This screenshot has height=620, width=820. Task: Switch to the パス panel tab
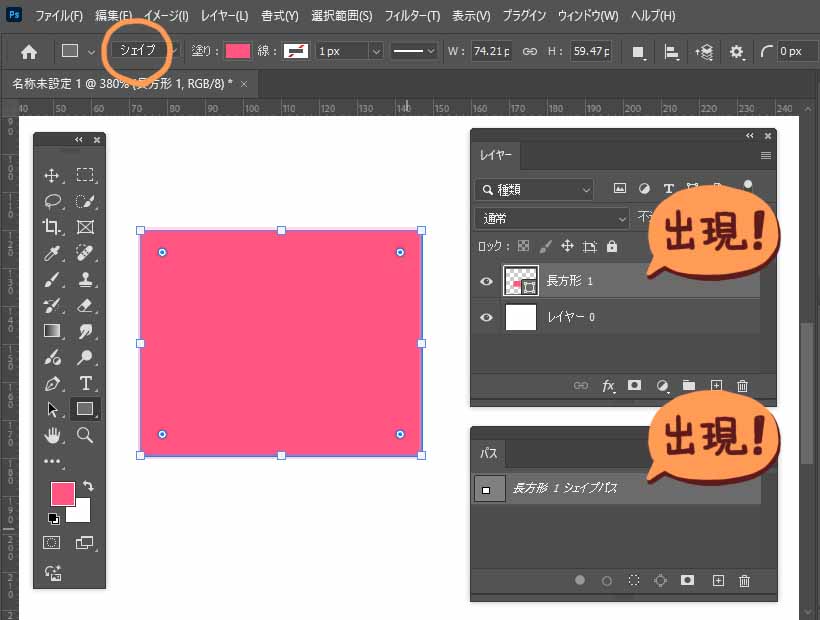pyautogui.click(x=489, y=453)
